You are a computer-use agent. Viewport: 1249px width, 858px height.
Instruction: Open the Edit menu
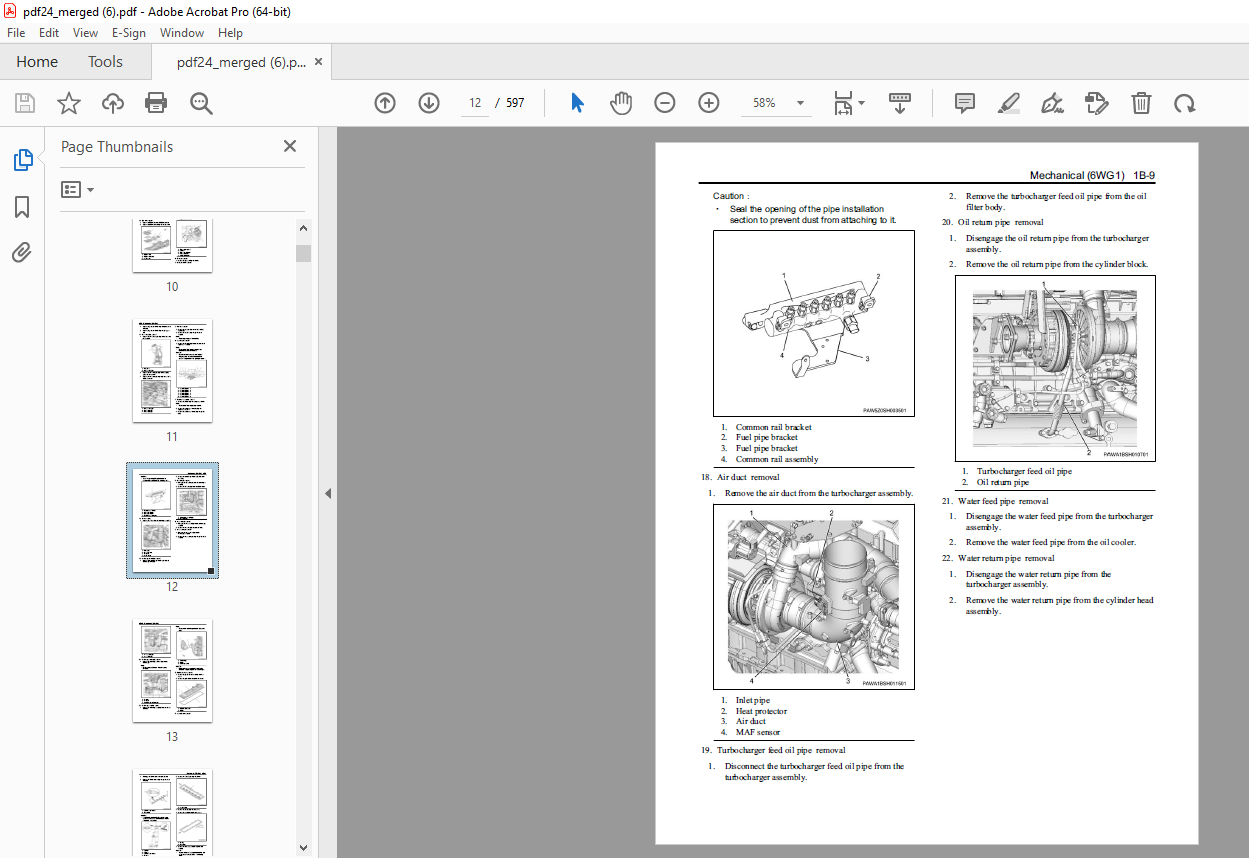tap(49, 32)
